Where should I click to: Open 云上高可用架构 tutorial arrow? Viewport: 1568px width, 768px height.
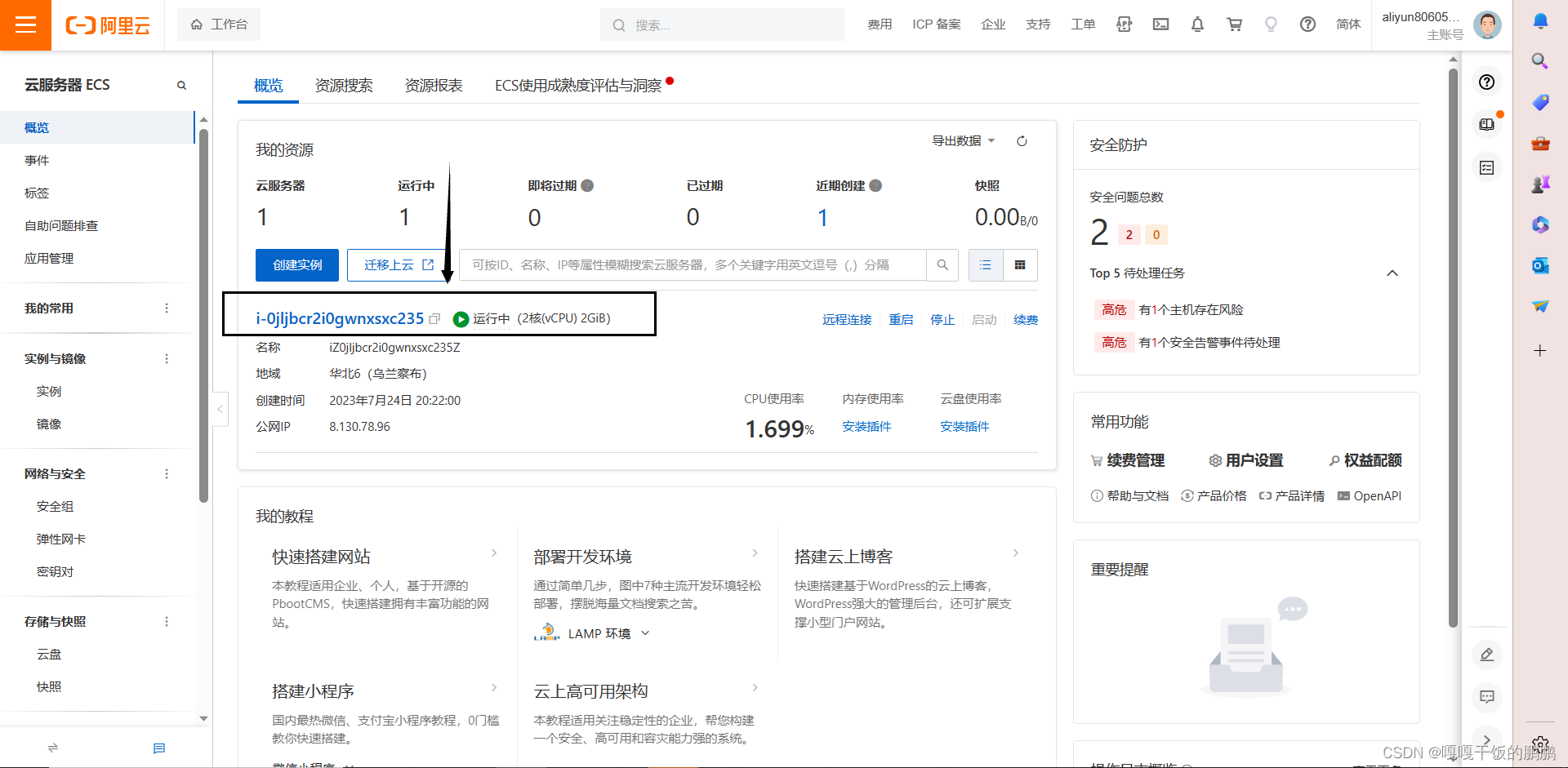[x=755, y=688]
